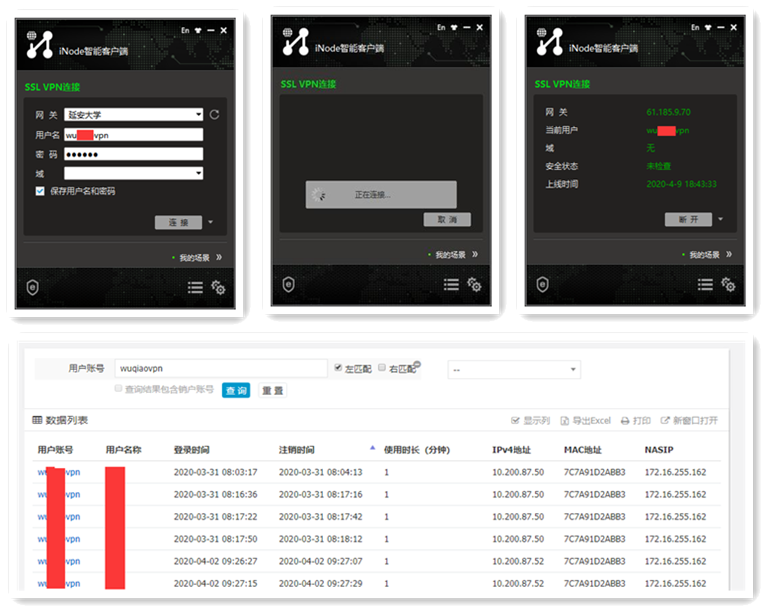Select logout time 2020-04-02 09:27:07
This screenshot has height=608, width=769.
tap(321, 561)
